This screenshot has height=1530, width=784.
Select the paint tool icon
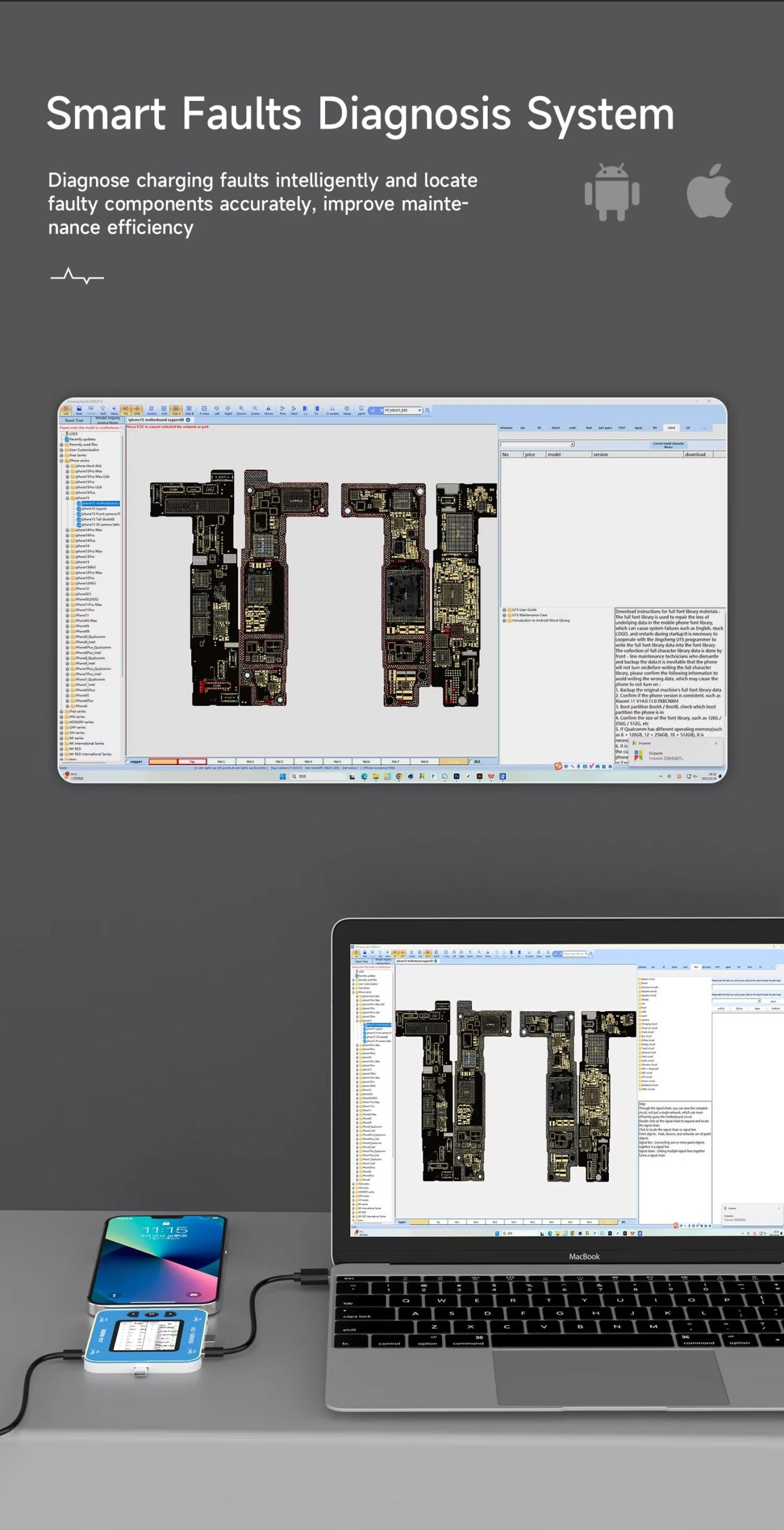coord(361,410)
